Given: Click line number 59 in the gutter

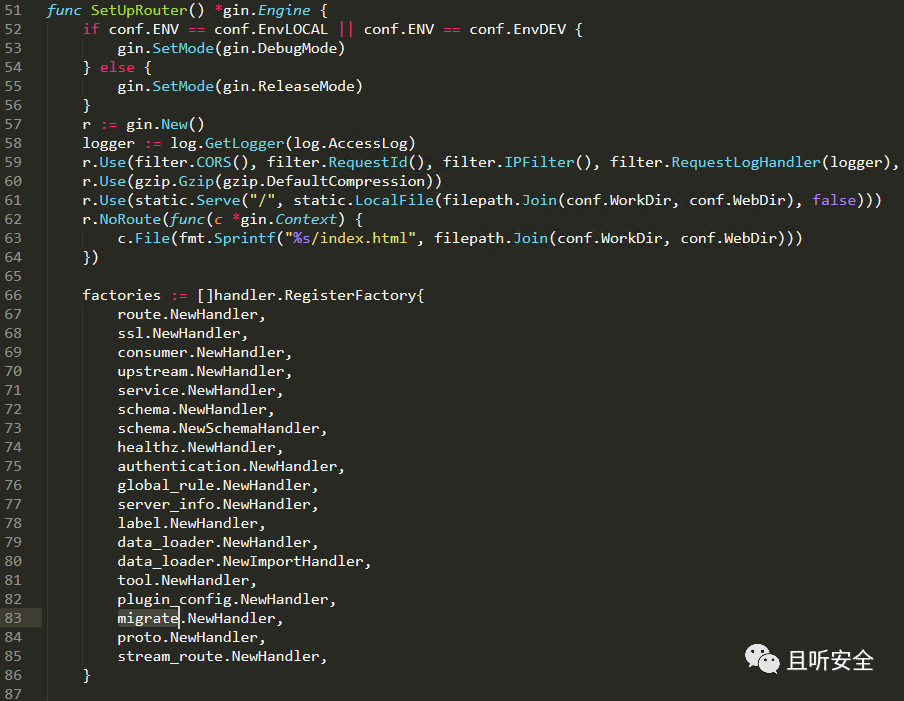Looking at the screenshot, I should pos(13,163).
